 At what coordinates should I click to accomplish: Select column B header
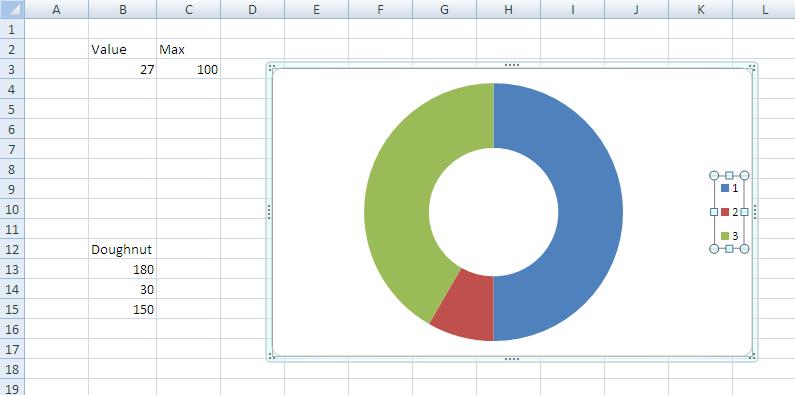(x=122, y=9)
